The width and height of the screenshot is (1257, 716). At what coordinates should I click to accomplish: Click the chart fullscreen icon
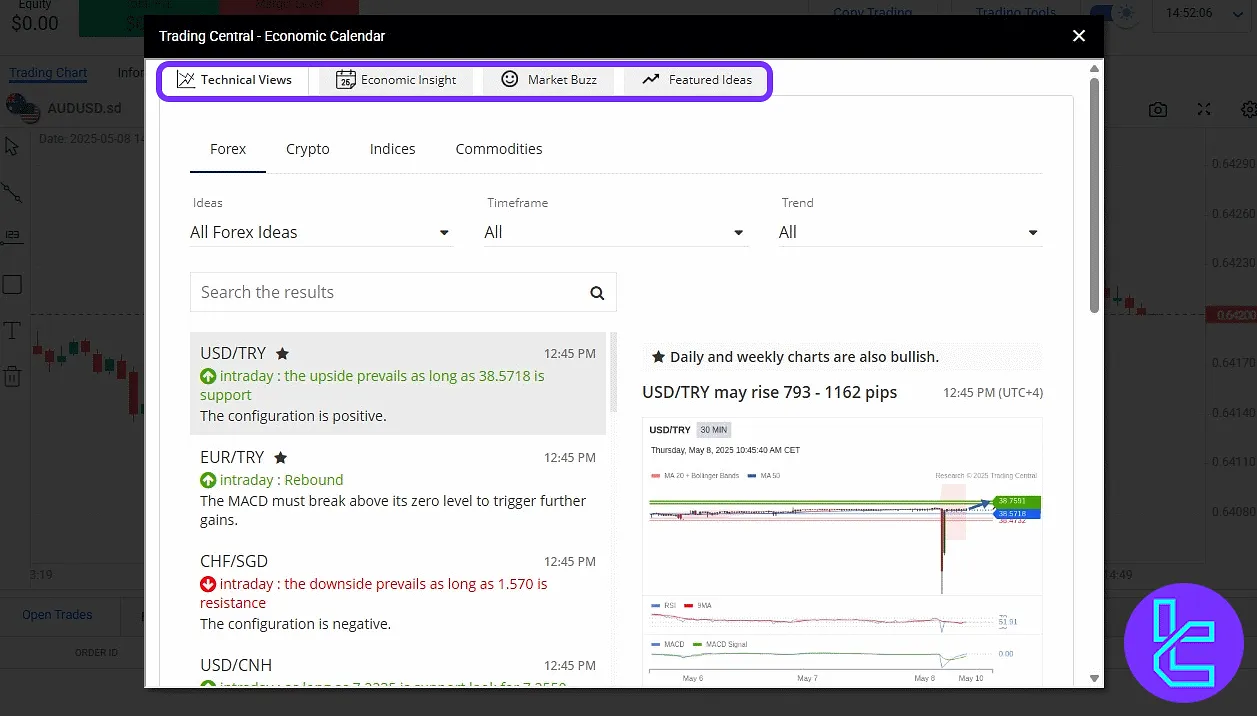pos(1204,110)
